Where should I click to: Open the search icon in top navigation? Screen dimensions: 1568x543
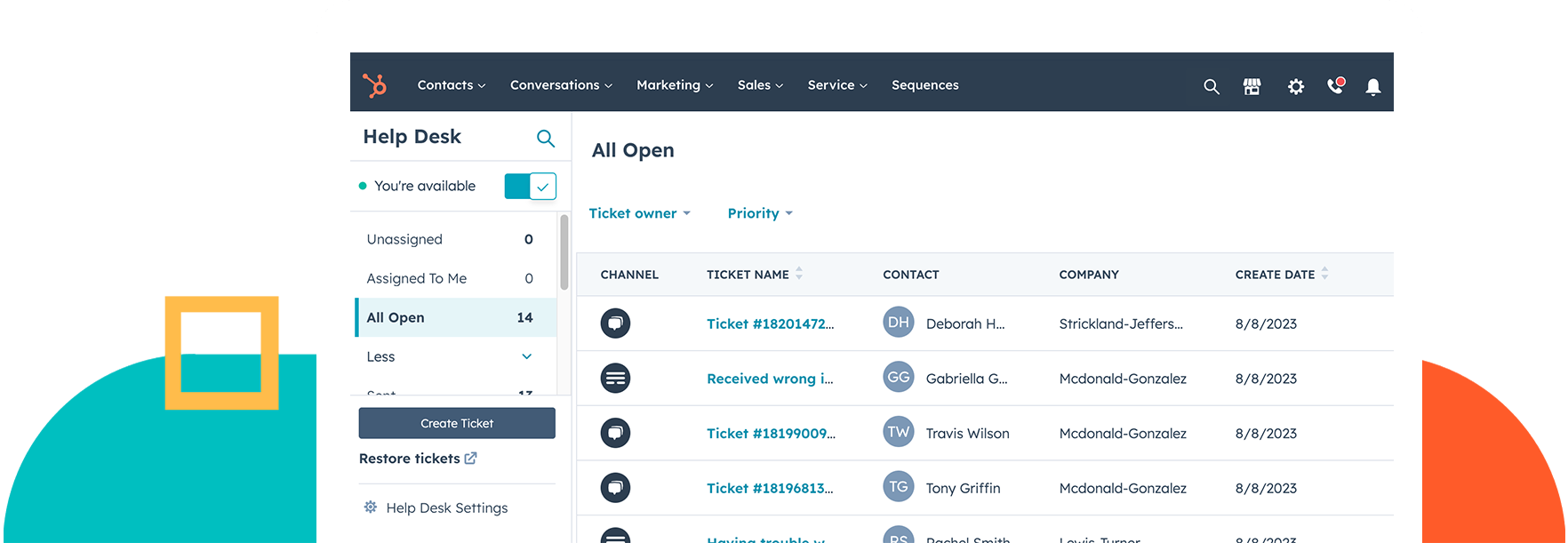pos(1211,86)
